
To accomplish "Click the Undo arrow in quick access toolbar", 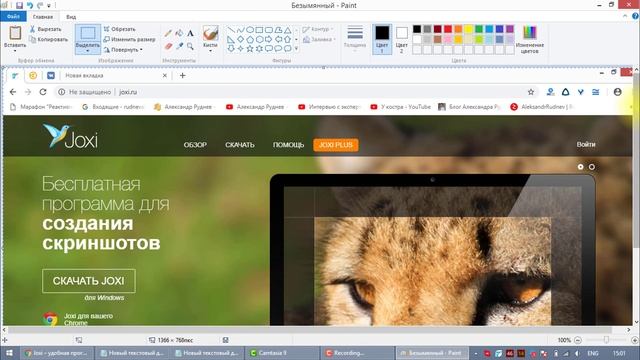I will (x=30, y=5).
